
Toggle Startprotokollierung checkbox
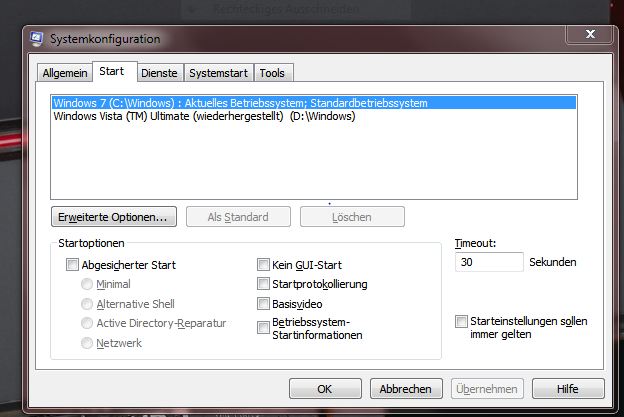tap(263, 284)
